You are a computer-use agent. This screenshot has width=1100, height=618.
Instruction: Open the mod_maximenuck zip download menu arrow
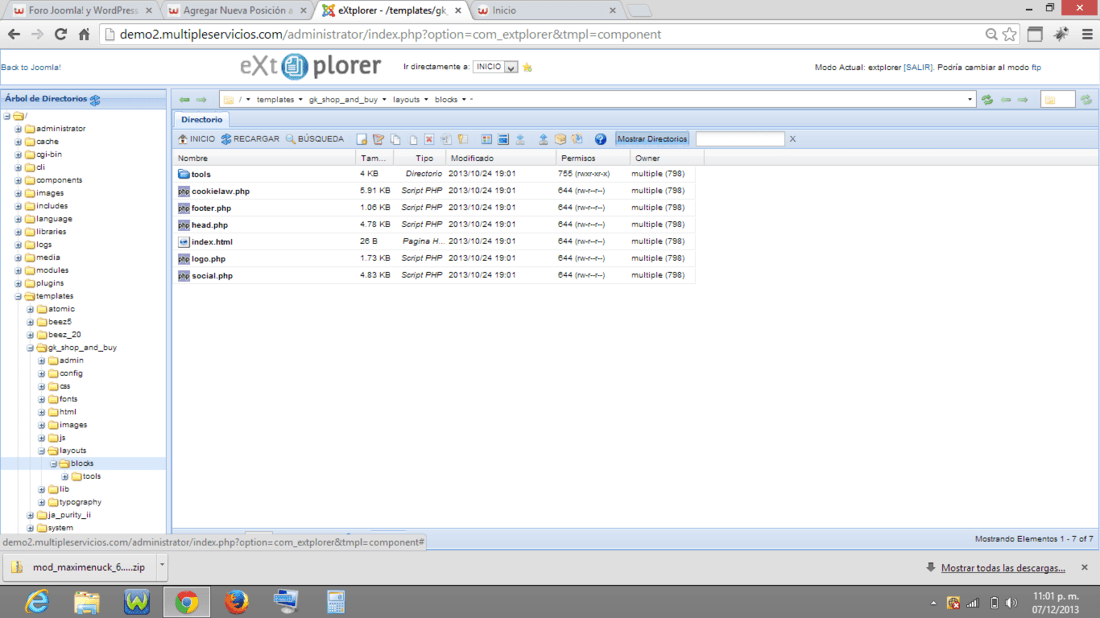coord(162,565)
